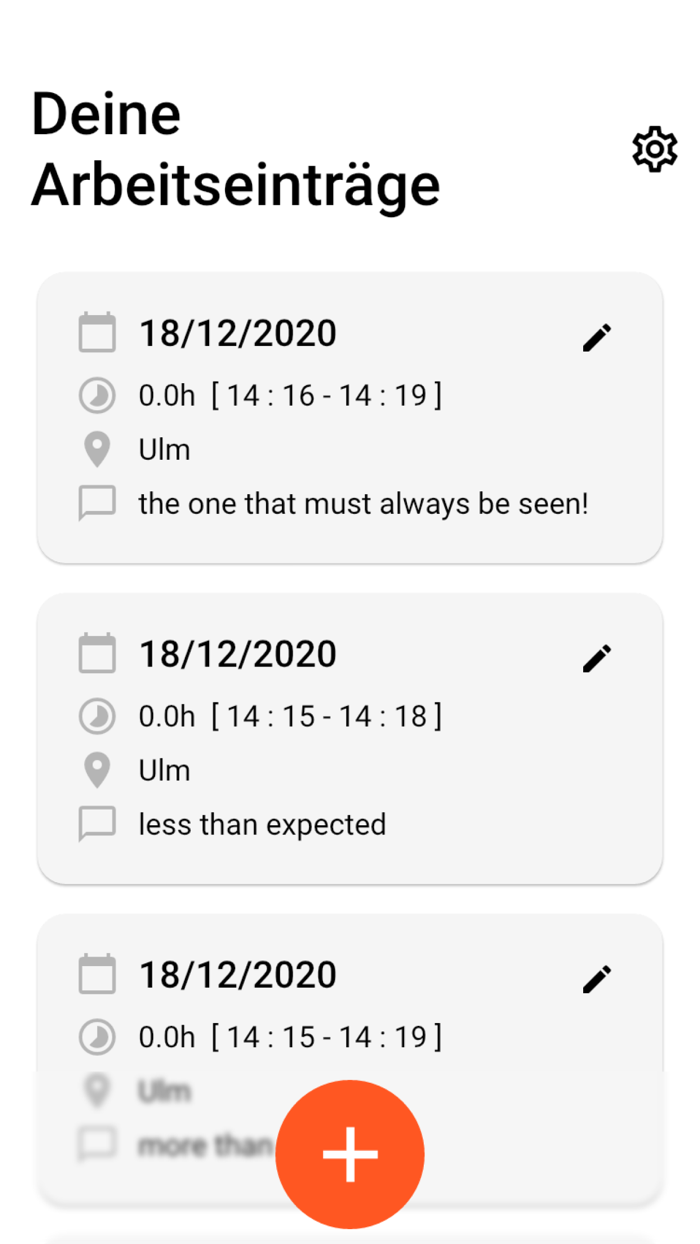
Task: Click the clock icon beside 14:16 - 14:19
Action: 97,396
